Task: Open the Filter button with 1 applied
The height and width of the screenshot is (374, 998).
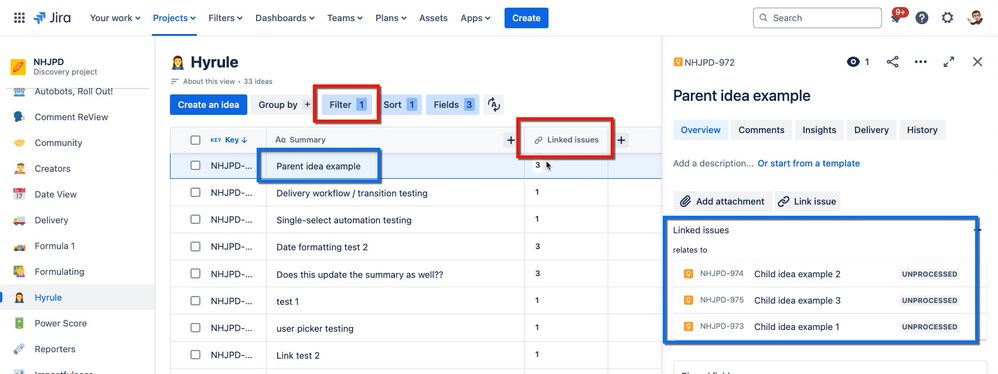Action: [348, 105]
